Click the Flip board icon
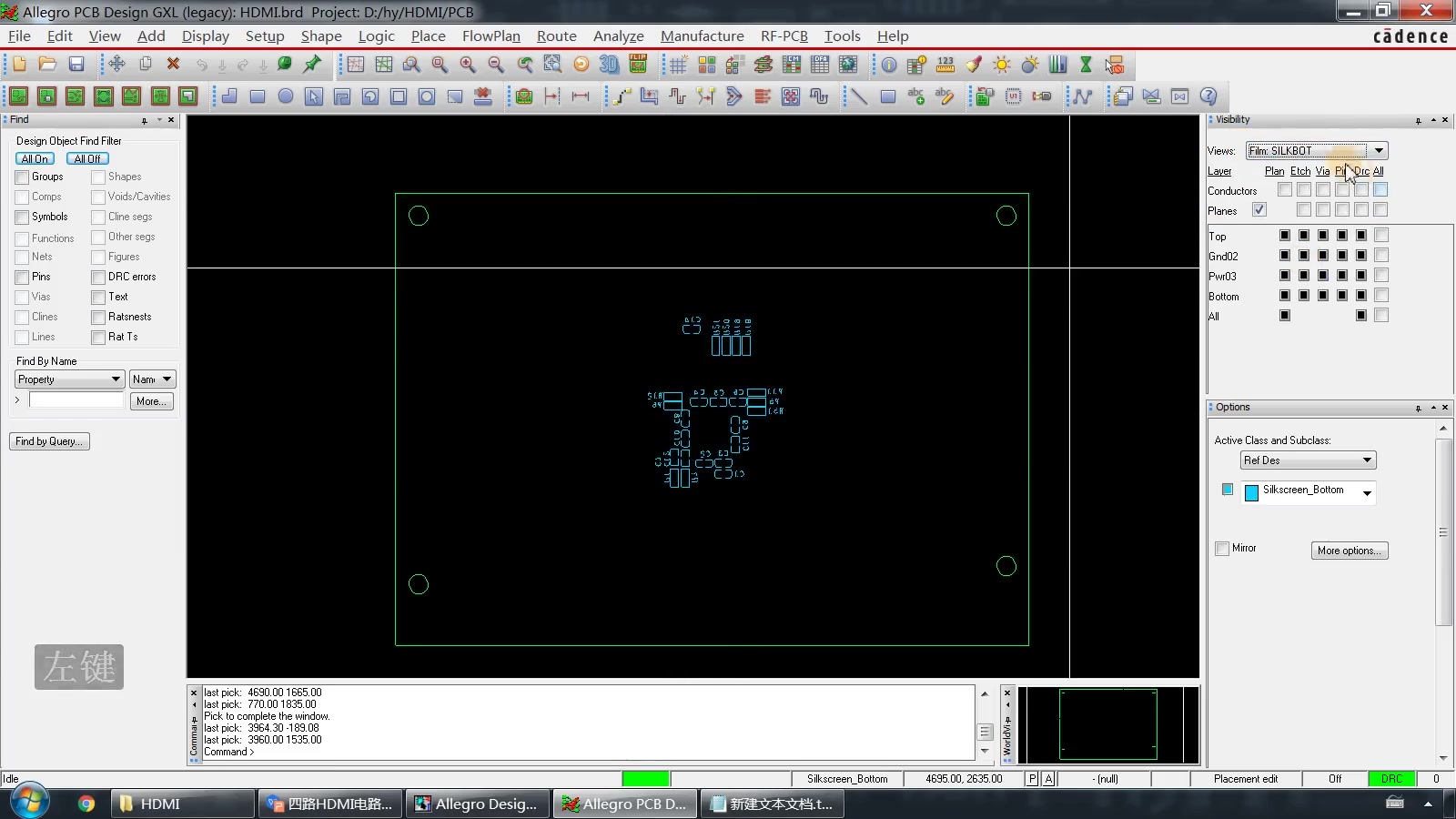The width and height of the screenshot is (1456, 819). pyautogui.click(x=638, y=65)
